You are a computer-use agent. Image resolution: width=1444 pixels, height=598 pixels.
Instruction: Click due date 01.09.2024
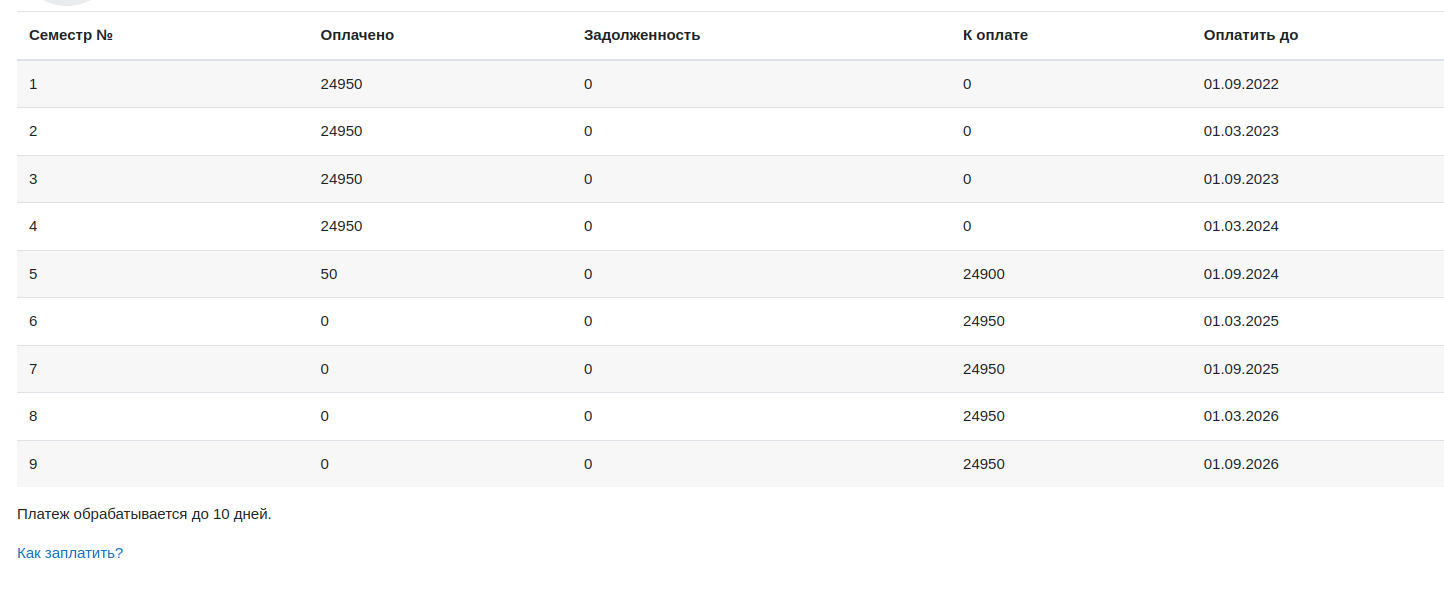(1241, 274)
